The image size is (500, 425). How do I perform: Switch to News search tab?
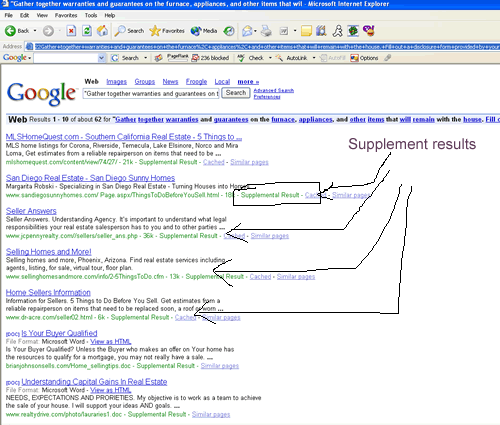point(170,82)
